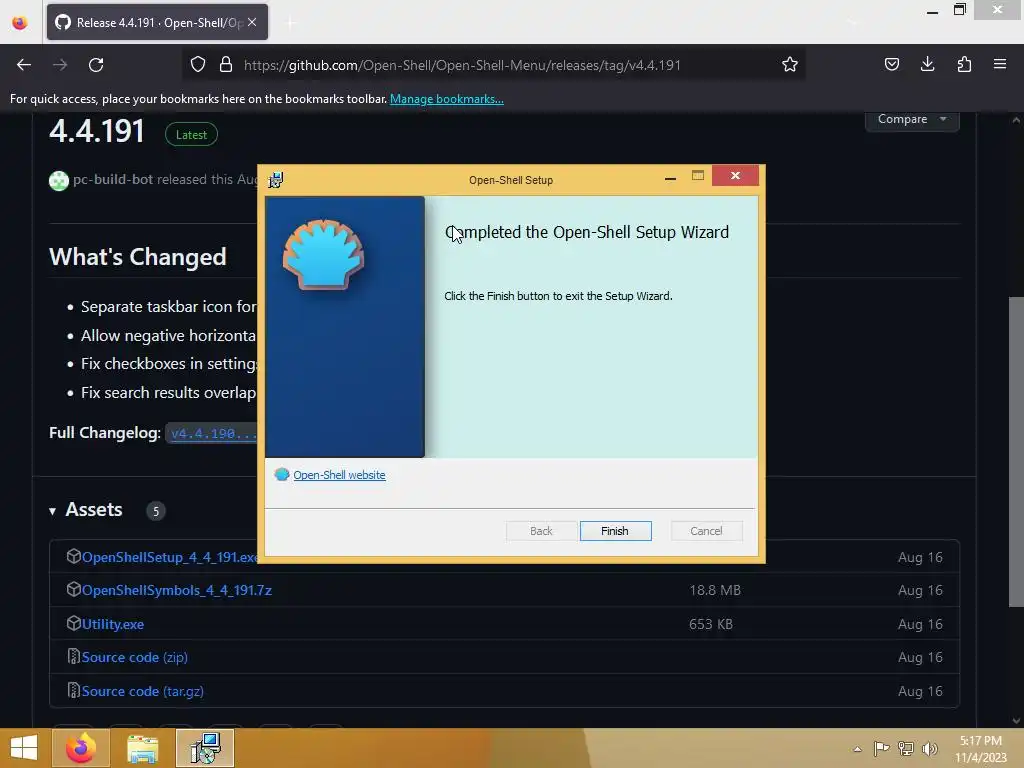This screenshot has height=768, width=1024.
Task: Click the 653 KB file size text
Action: coord(711,624)
